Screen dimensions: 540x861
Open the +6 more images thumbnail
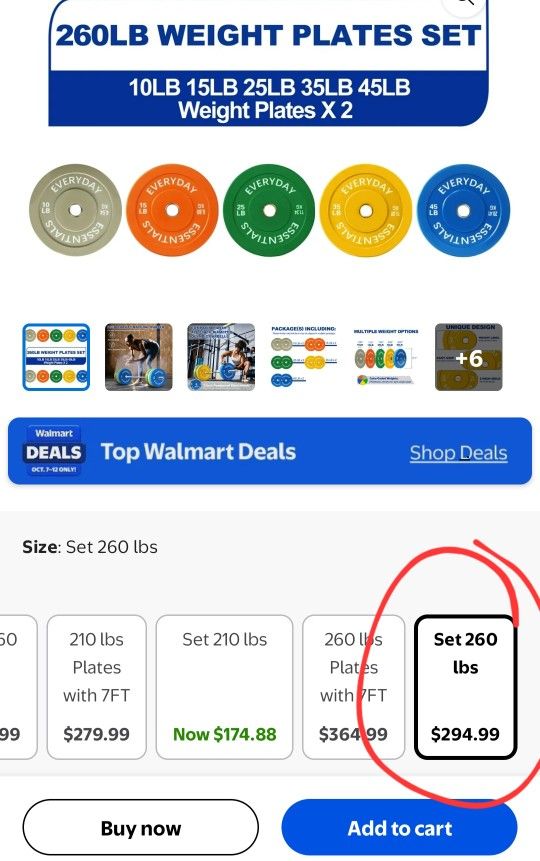coord(469,357)
